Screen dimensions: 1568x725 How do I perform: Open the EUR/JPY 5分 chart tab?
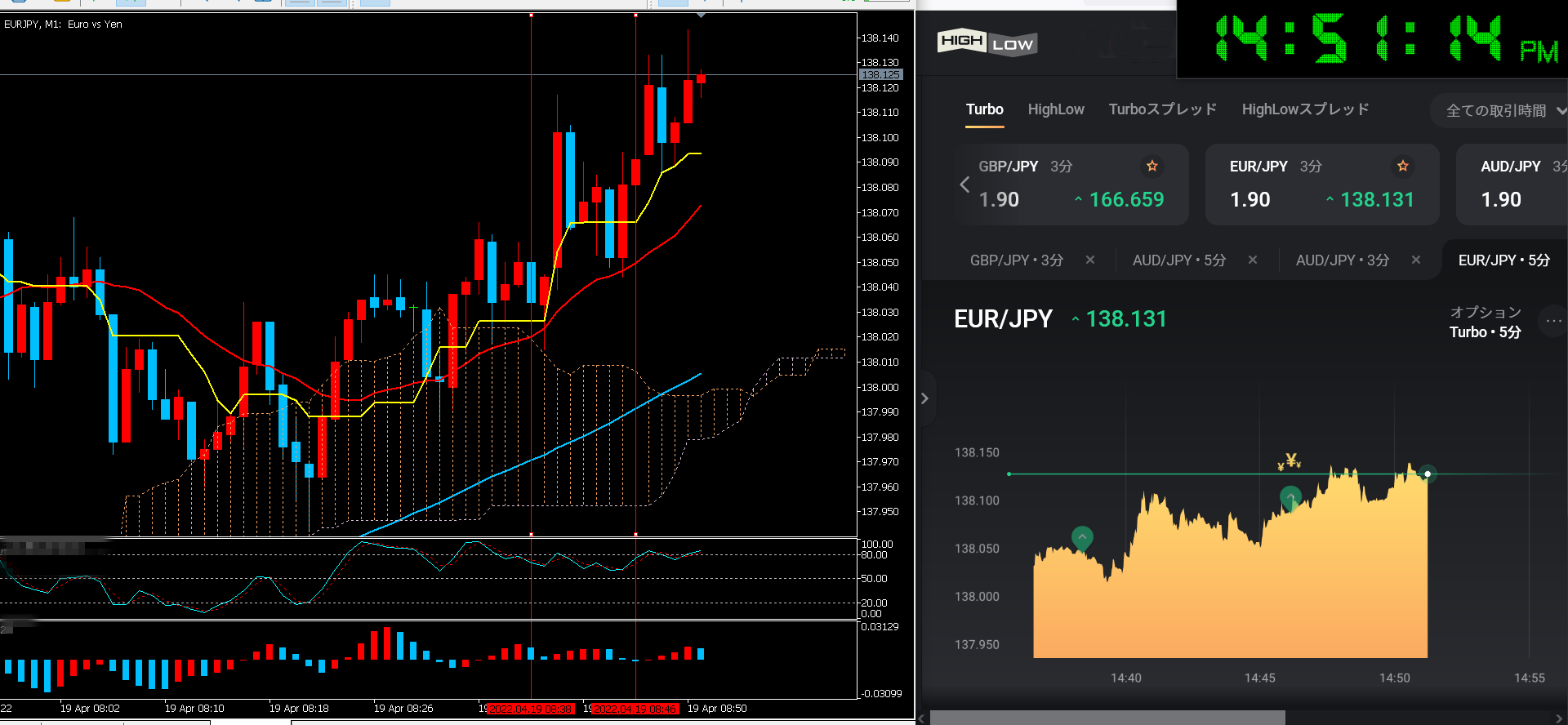tap(1503, 260)
